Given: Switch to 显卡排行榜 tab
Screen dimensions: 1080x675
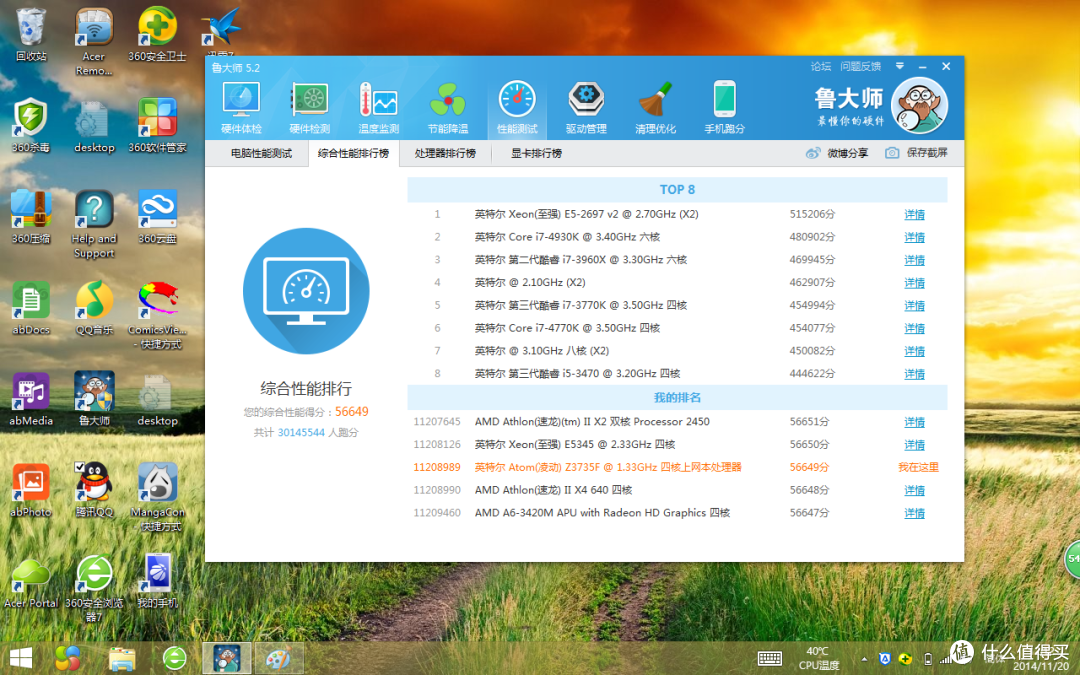Looking at the screenshot, I should (536, 153).
